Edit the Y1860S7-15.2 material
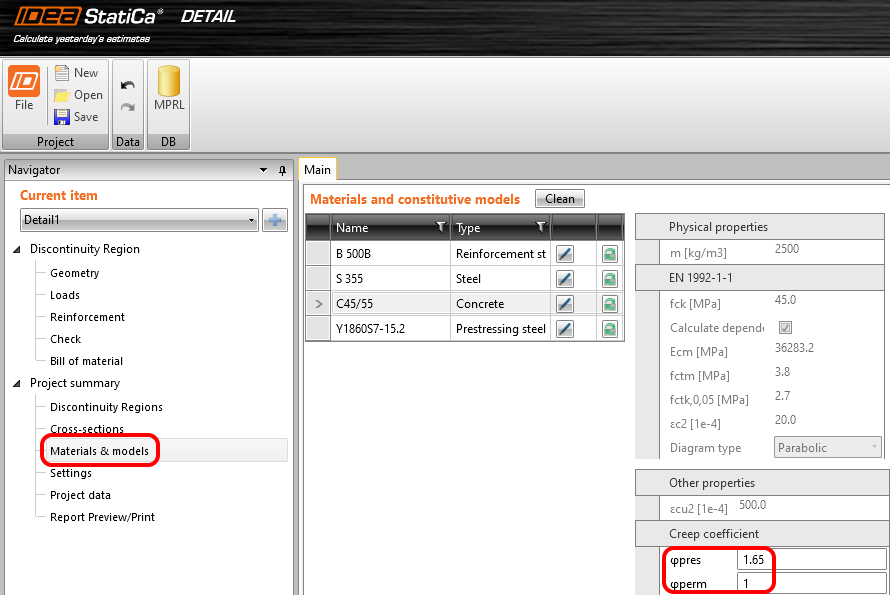Viewport: 890px width, 595px height. pyautogui.click(x=565, y=329)
